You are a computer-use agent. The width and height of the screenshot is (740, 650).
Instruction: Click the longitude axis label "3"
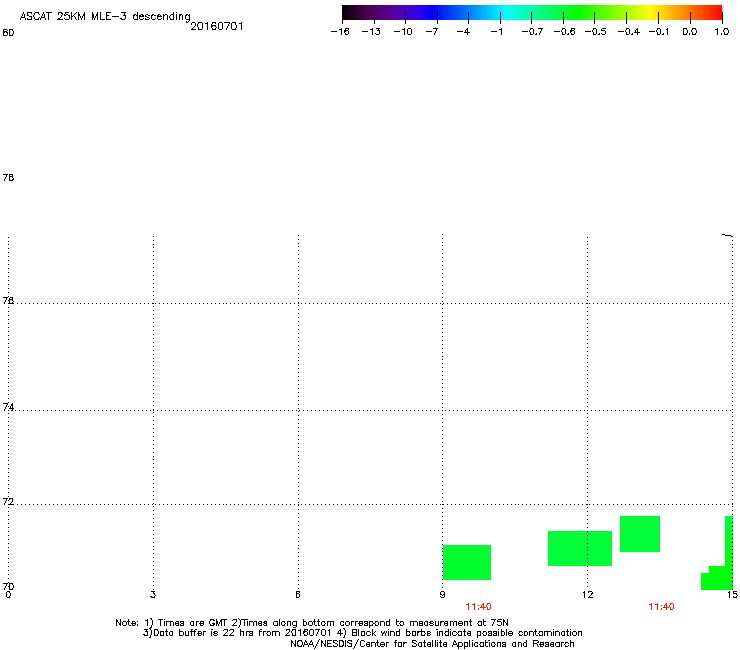(x=153, y=595)
